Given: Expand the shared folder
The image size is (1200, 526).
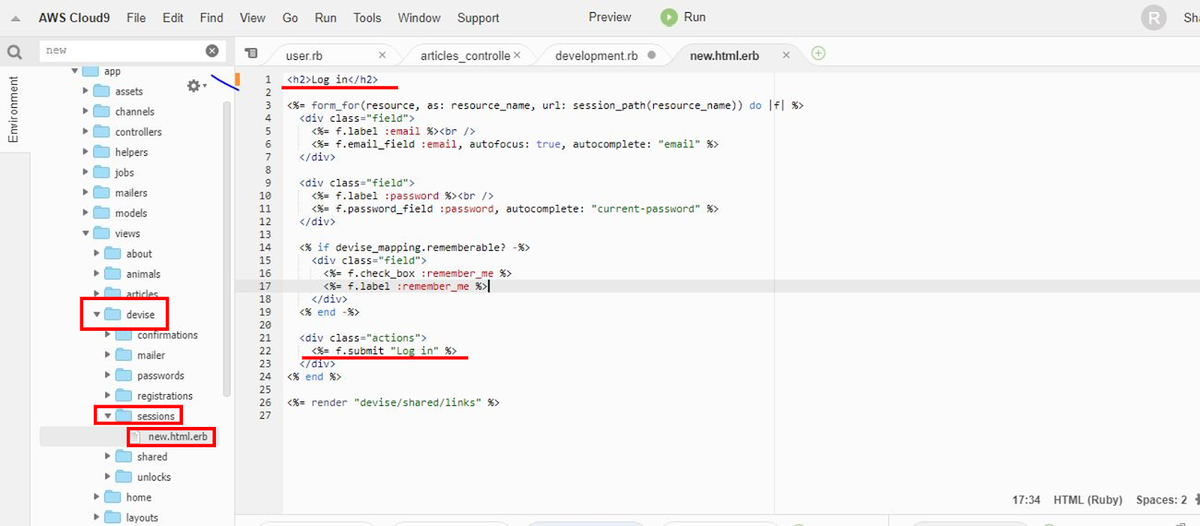Looking at the screenshot, I should 108,457.
